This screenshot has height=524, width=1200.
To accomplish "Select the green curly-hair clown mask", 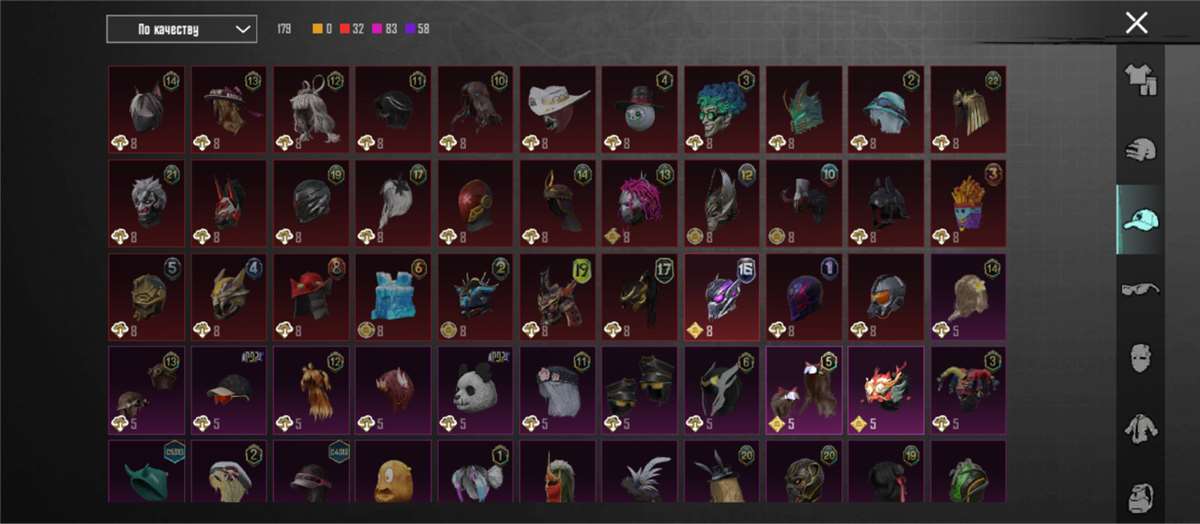I will (x=722, y=109).
